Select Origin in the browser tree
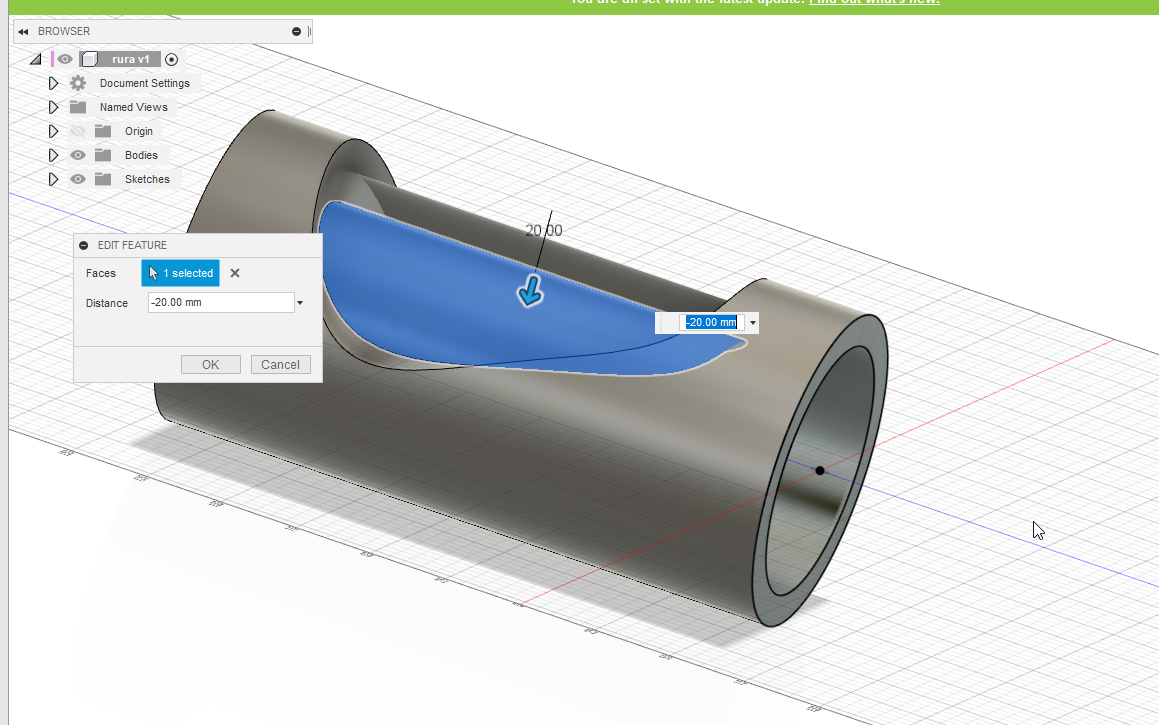 coord(139,132)
